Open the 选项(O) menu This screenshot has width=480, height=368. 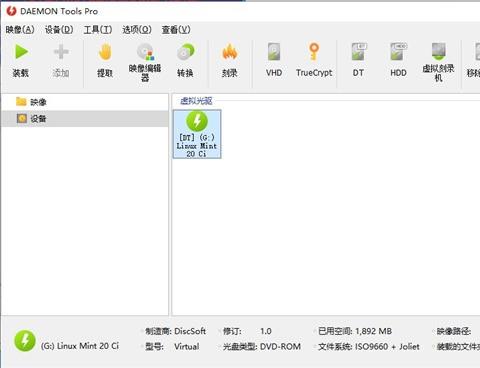click(x=137, y=30)
